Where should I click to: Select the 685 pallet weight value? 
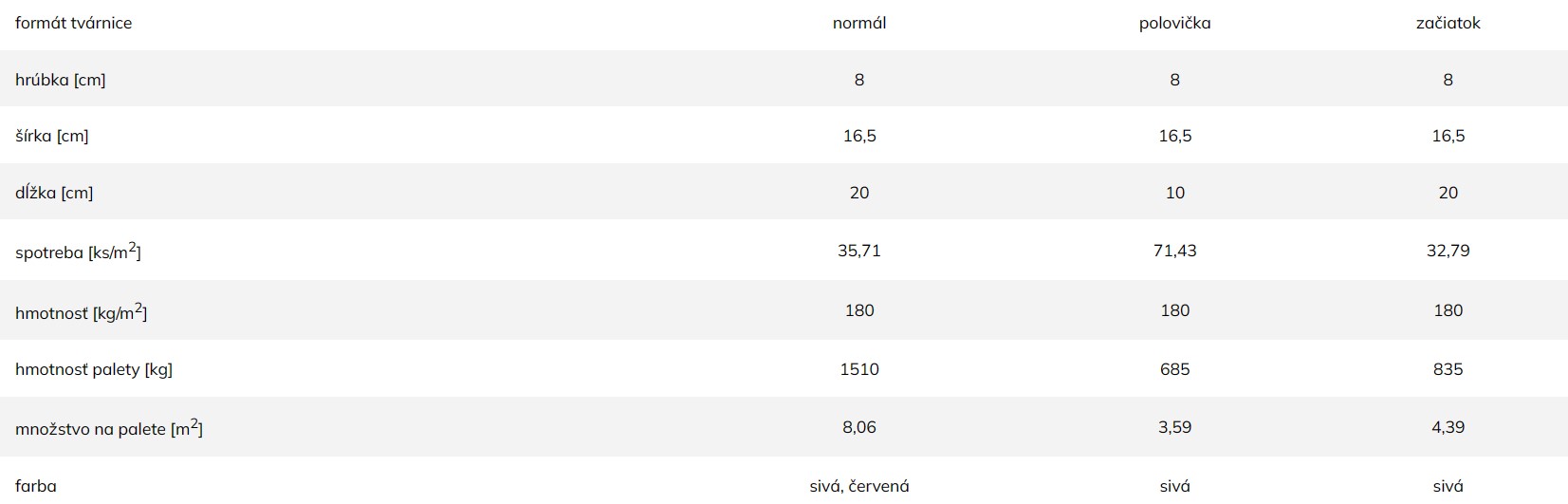(1174, 370)
